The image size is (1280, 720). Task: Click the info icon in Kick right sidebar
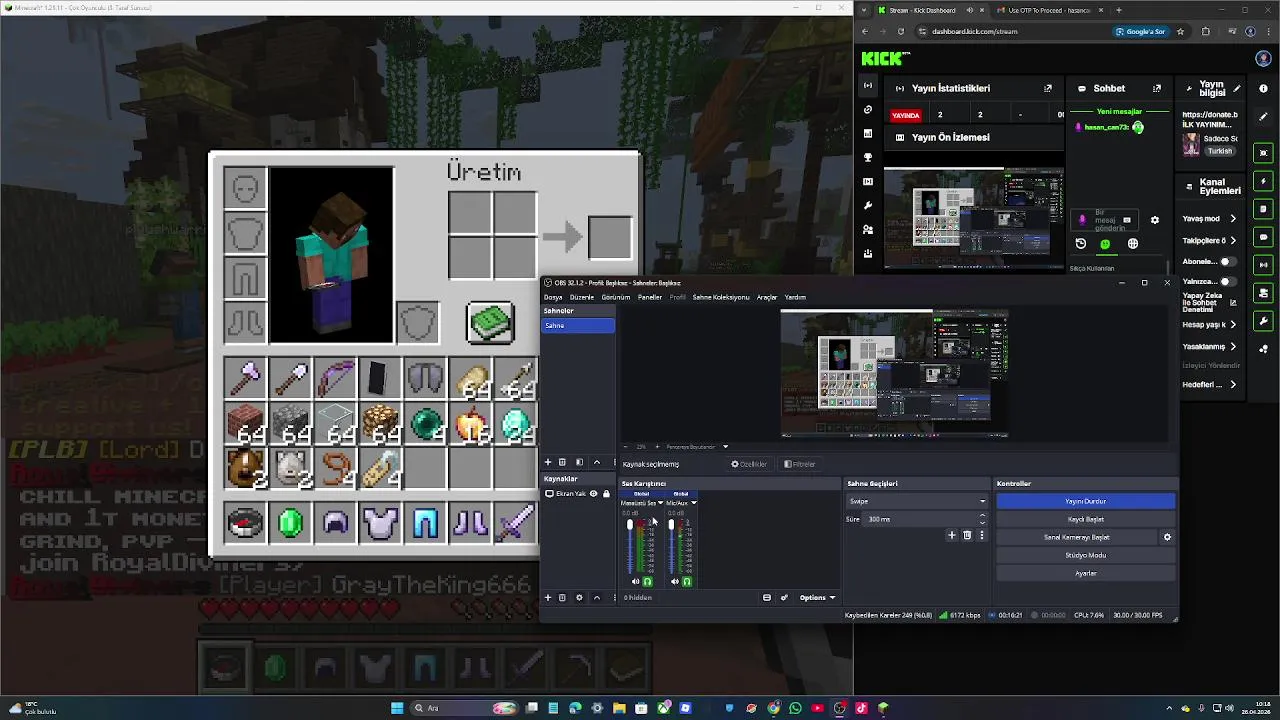1264,88
